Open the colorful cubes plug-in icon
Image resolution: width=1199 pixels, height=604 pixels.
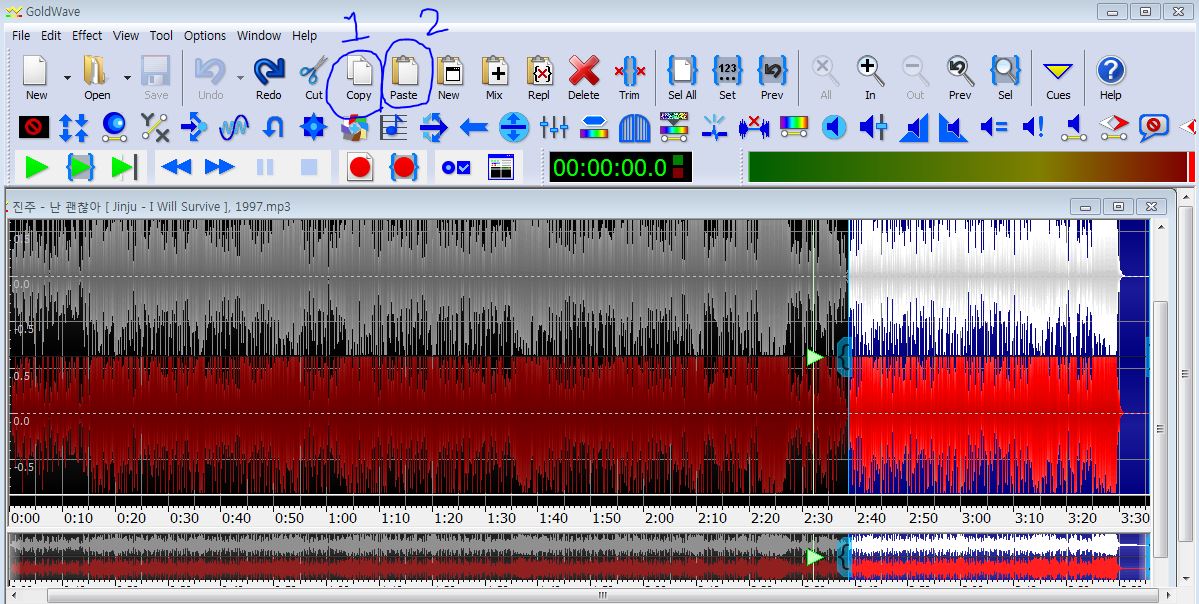[x=353, y=127]
